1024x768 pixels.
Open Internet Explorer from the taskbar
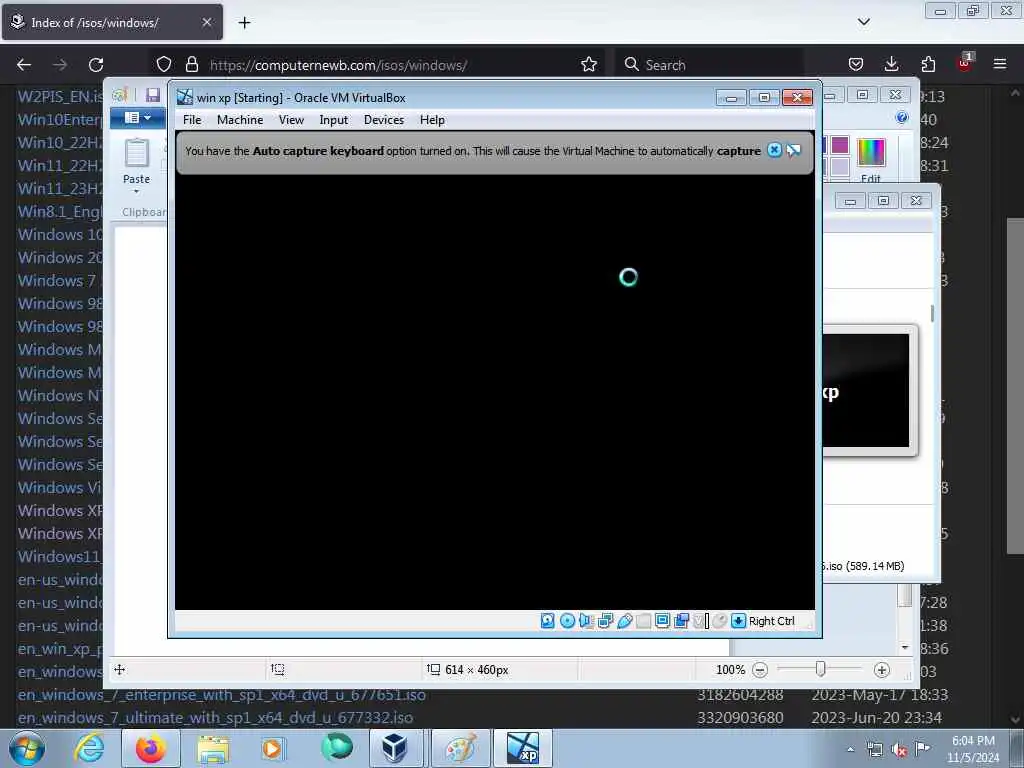coord(89,748)
